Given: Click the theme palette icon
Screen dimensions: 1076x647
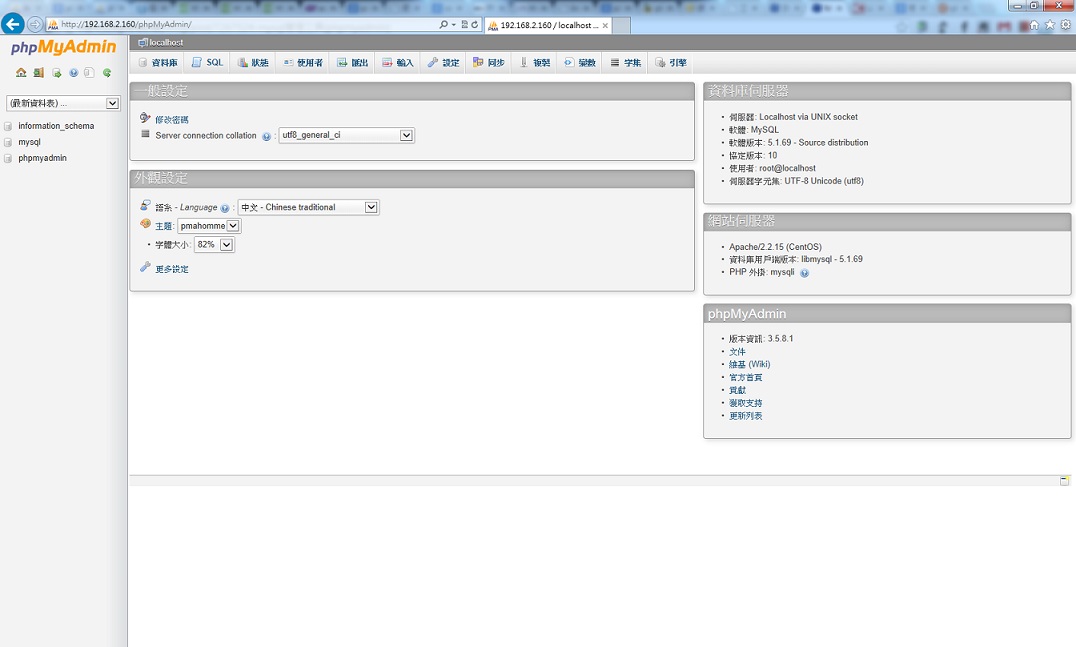Looking at the screenshot, I should tap(145, 224).
